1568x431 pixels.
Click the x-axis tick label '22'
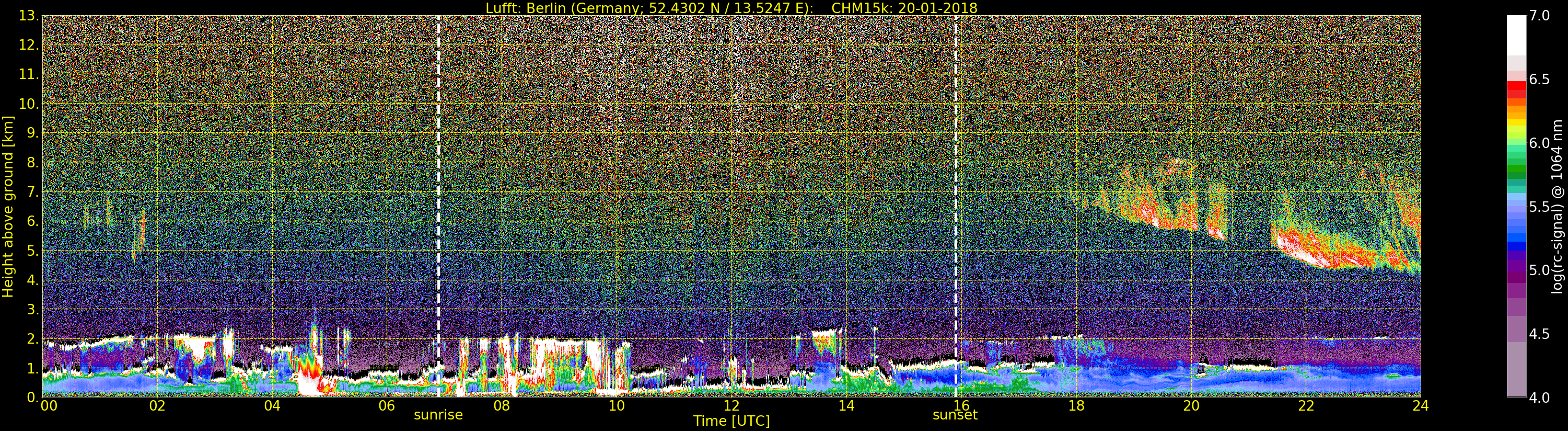point(1306,406)
